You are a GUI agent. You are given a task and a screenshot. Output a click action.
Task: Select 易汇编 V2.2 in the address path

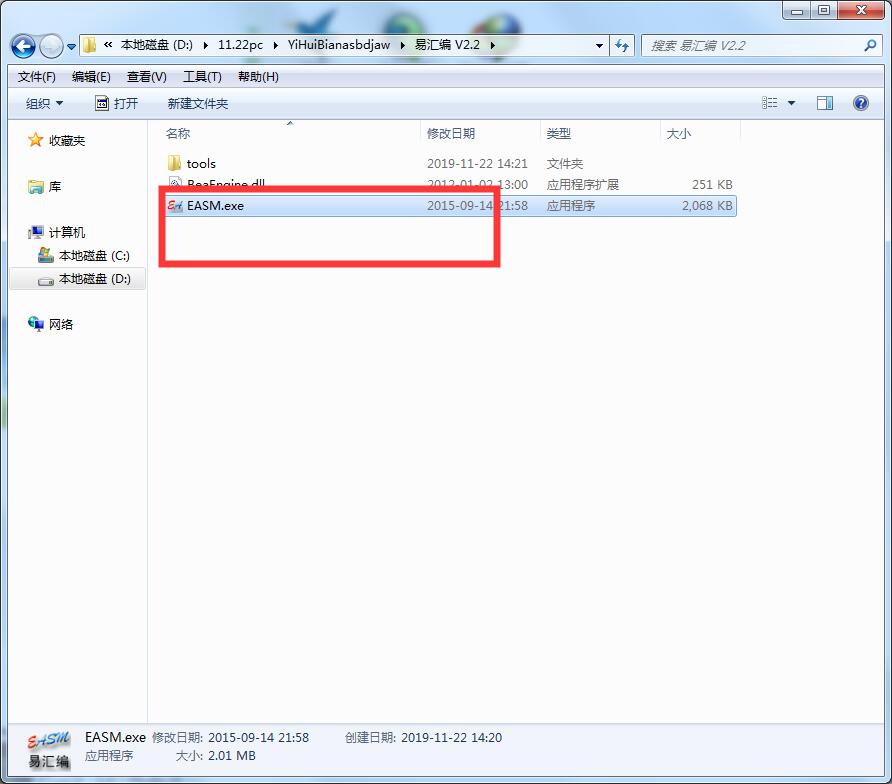click(x=447, y=45)
